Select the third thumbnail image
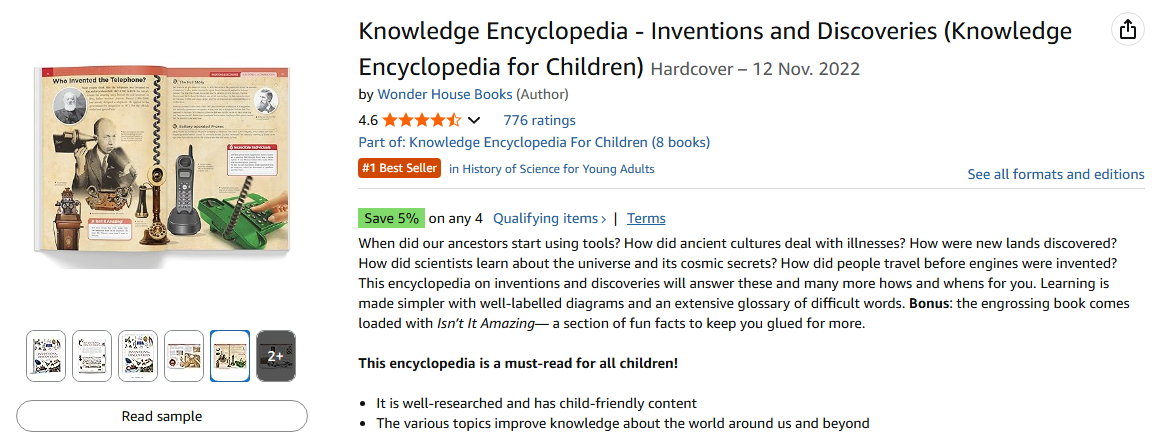Viewport: 1155px width, 436px height. click(138, 355)
